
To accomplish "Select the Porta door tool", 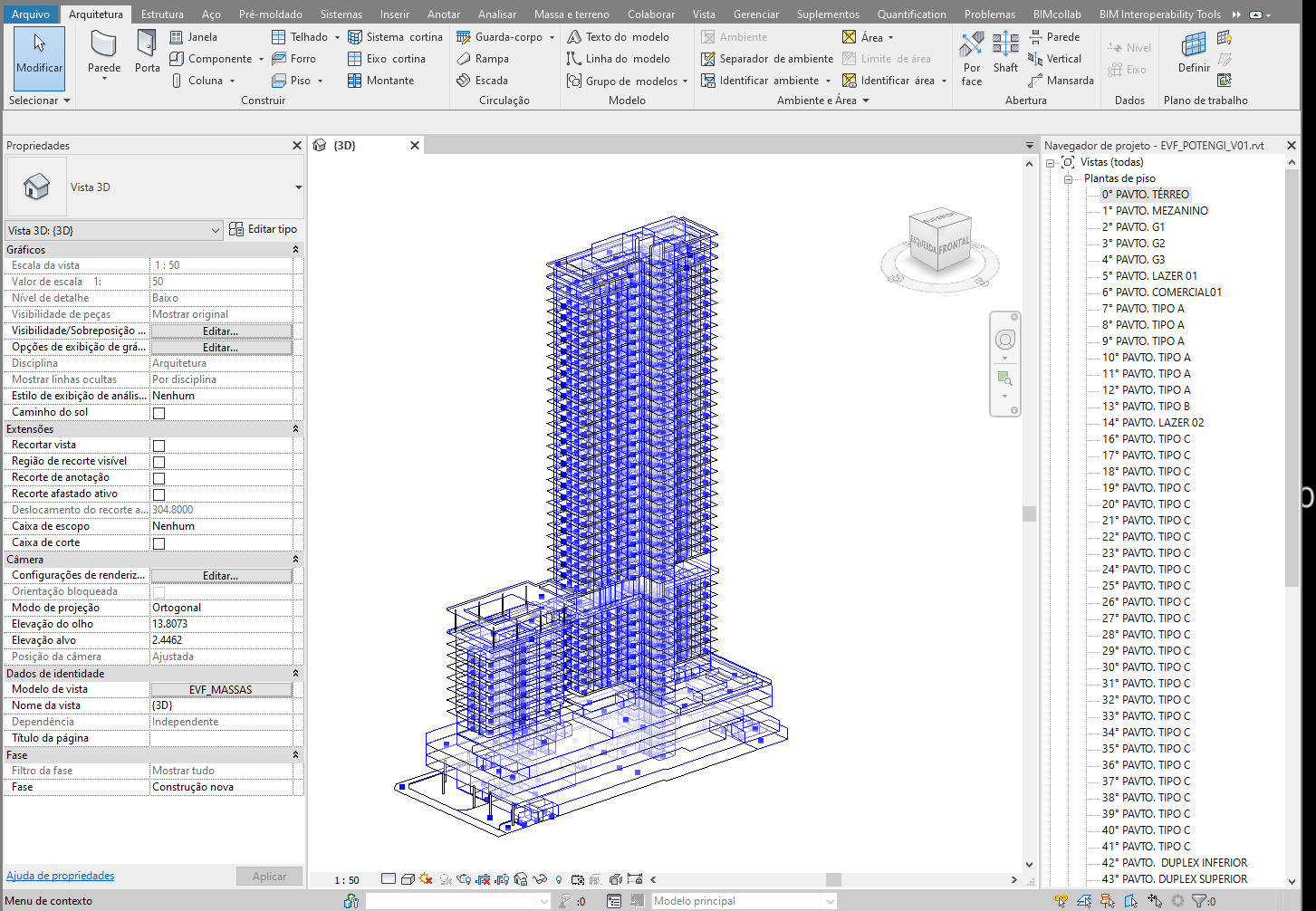I will tap(147, 53).
